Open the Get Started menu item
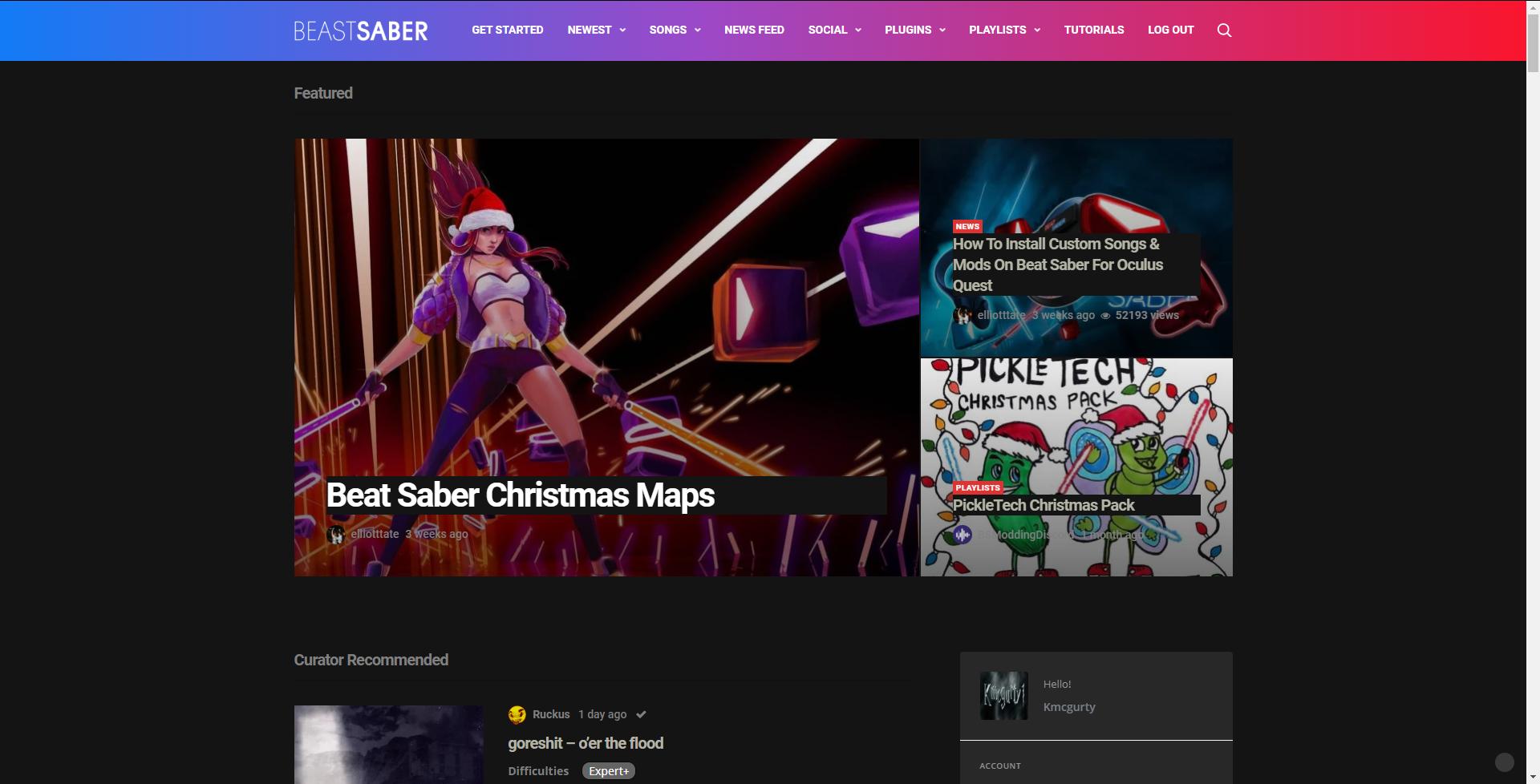The image size is (1540, 784). (x=507, y=30)
